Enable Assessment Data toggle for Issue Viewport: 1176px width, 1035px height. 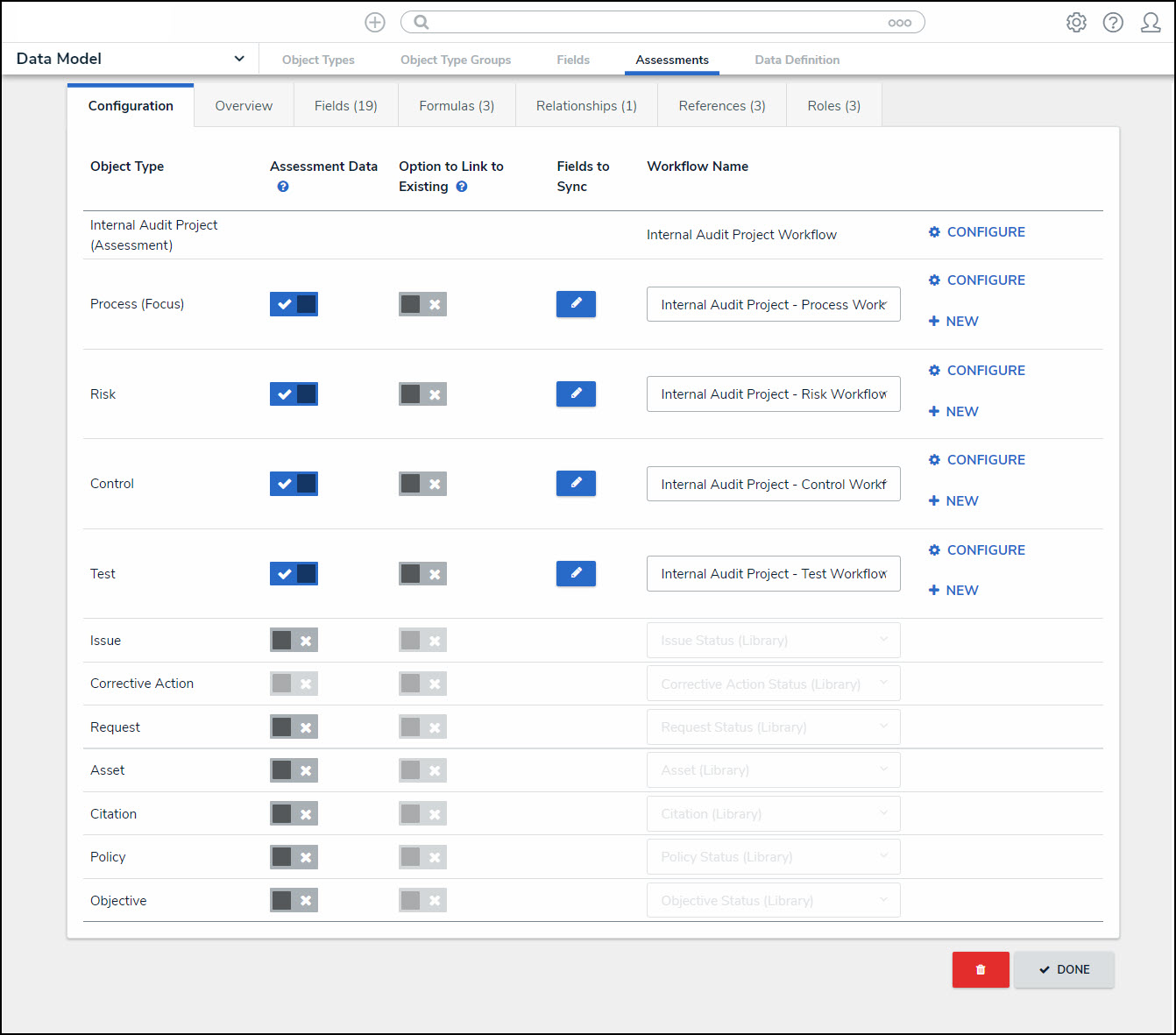click(x=294, y=641)
